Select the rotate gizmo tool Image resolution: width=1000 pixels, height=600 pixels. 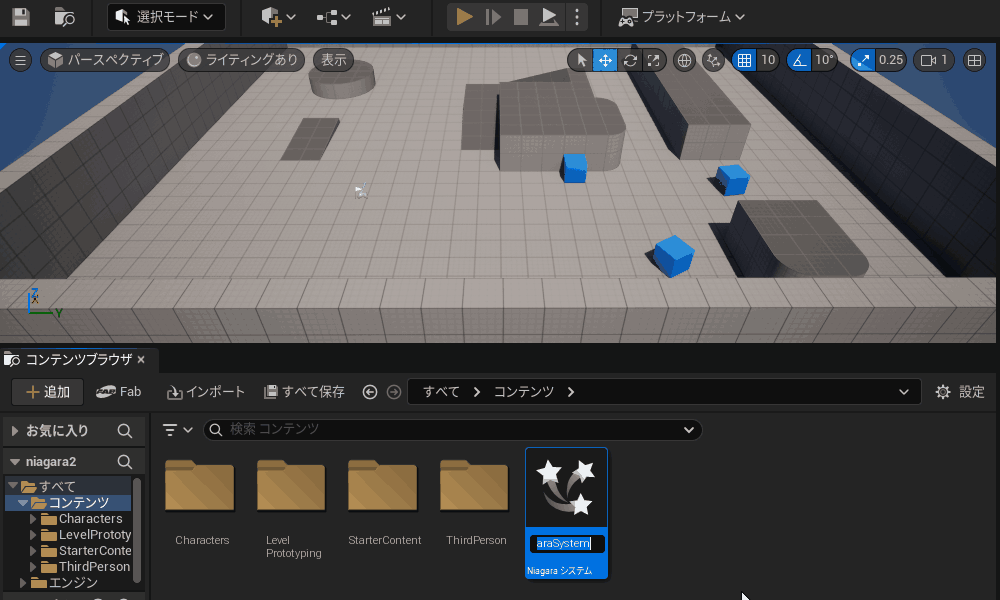pyautogui.click(x=630, y=60)
